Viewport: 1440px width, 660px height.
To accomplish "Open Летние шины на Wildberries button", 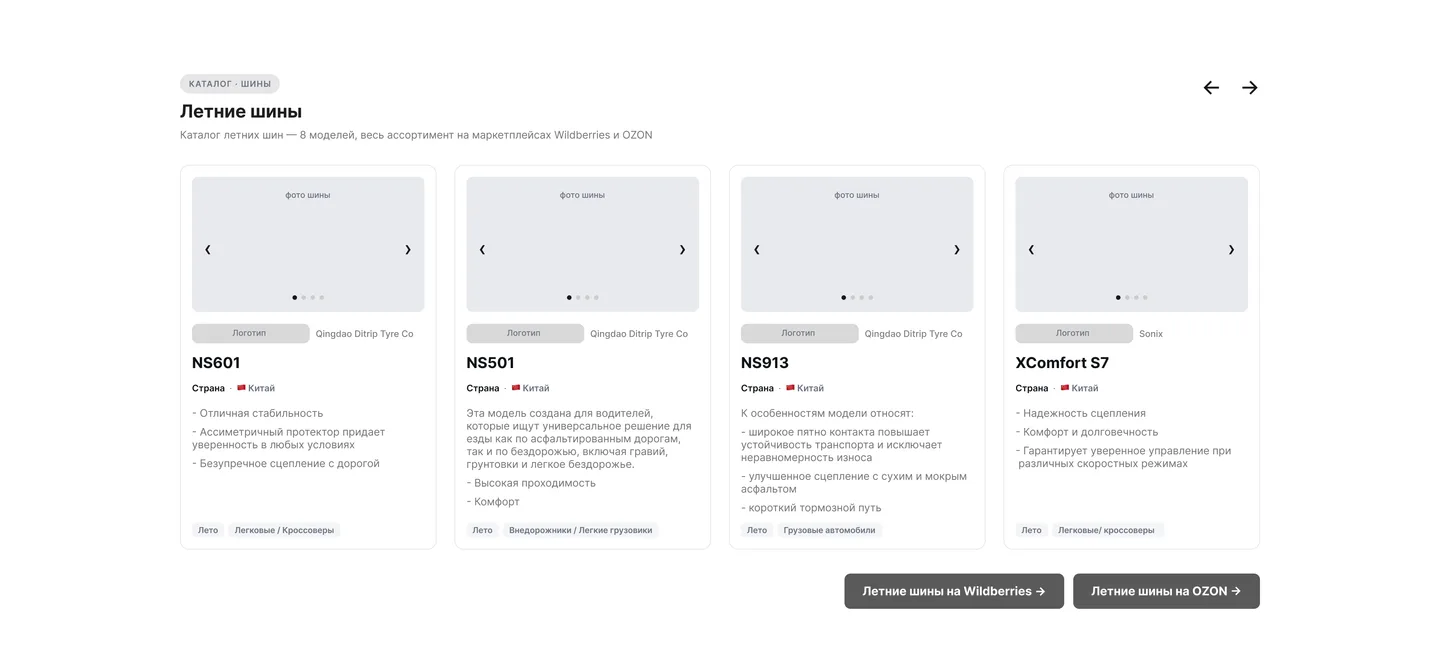I will [x=954, y=591].
